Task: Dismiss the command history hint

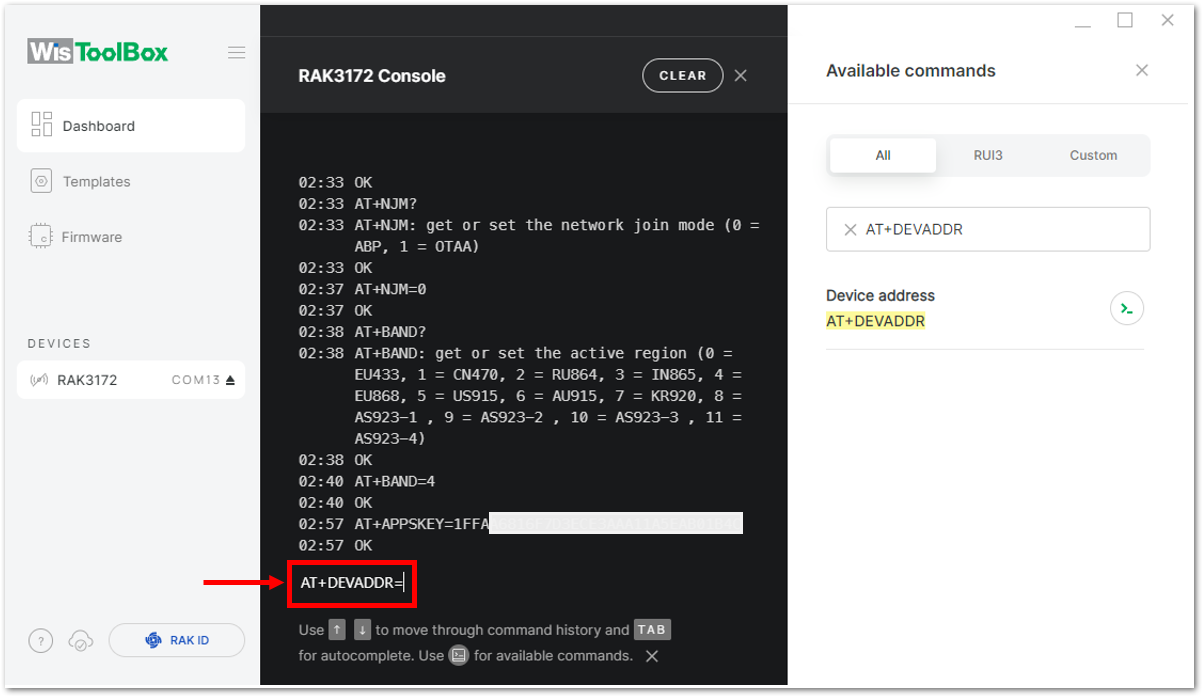Action: [x=652, y=656]
